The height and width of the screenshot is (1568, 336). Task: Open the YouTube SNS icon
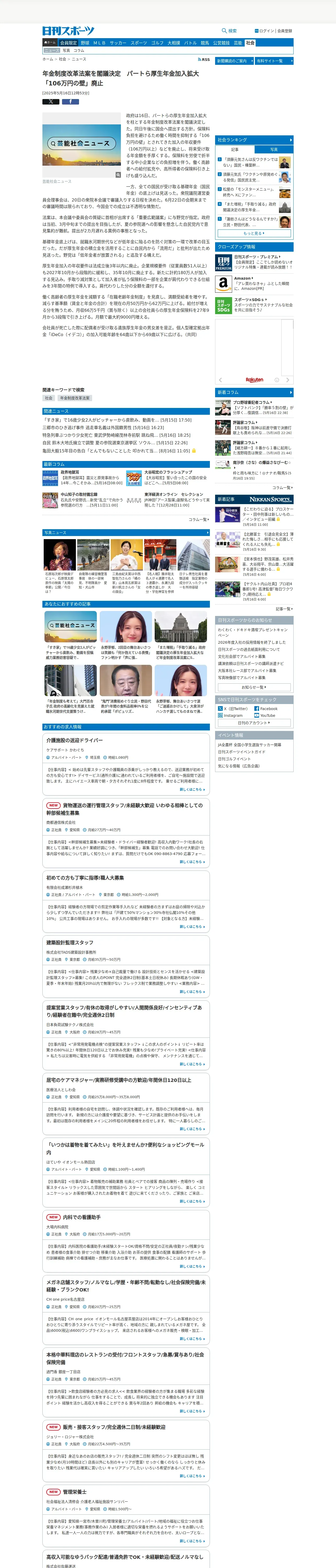click(257, 715)
